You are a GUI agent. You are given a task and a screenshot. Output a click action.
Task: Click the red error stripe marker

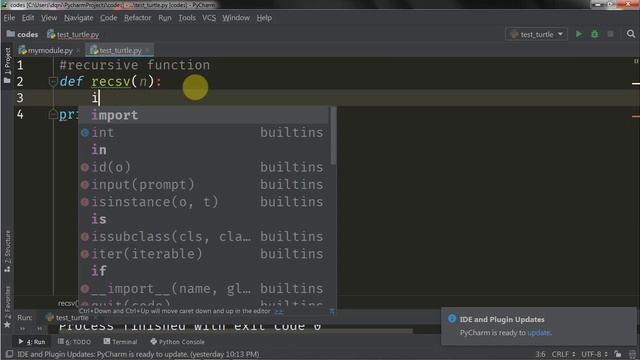tap(636, 116)
